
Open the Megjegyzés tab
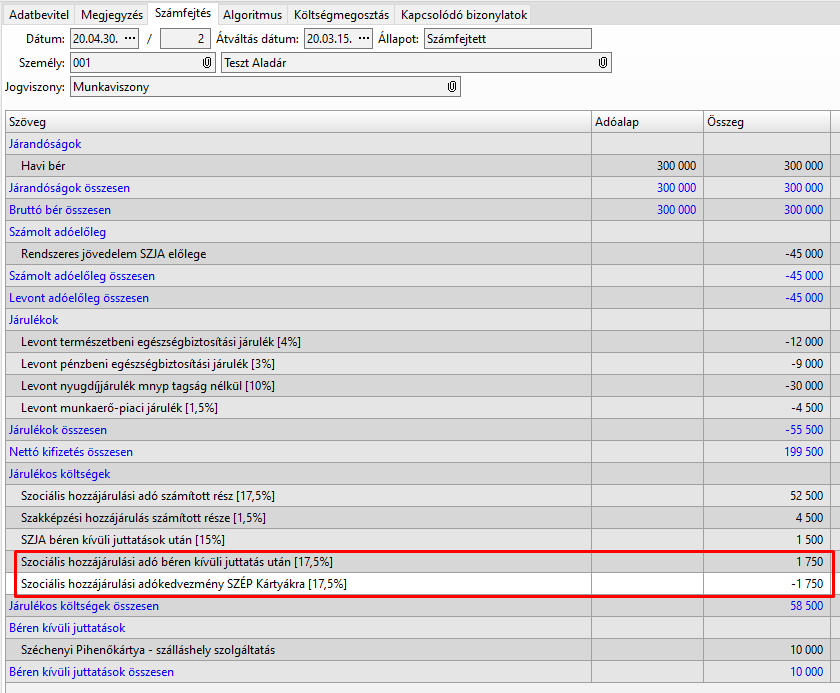[x=112, y=15]
